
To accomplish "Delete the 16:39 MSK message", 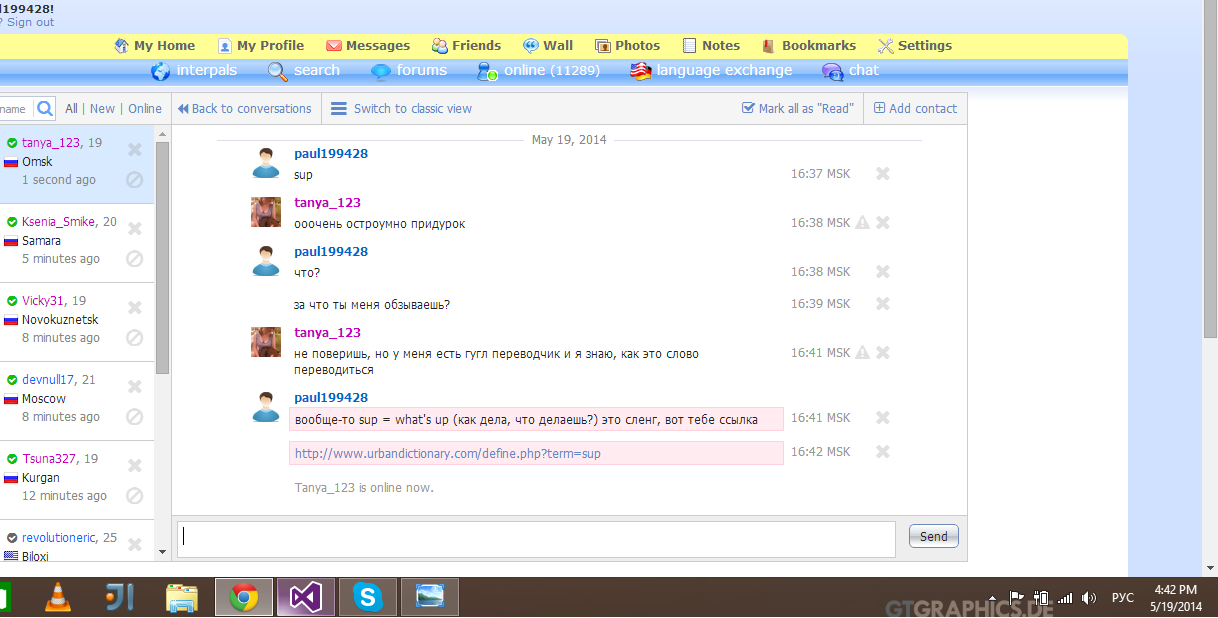I will click(x=883, y=304).
